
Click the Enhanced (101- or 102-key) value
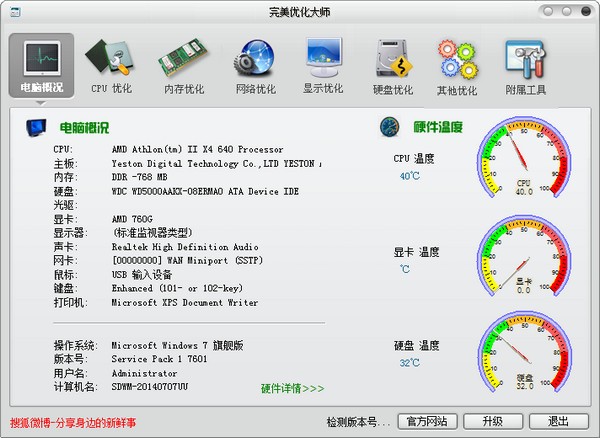click(x=177, y=288)
